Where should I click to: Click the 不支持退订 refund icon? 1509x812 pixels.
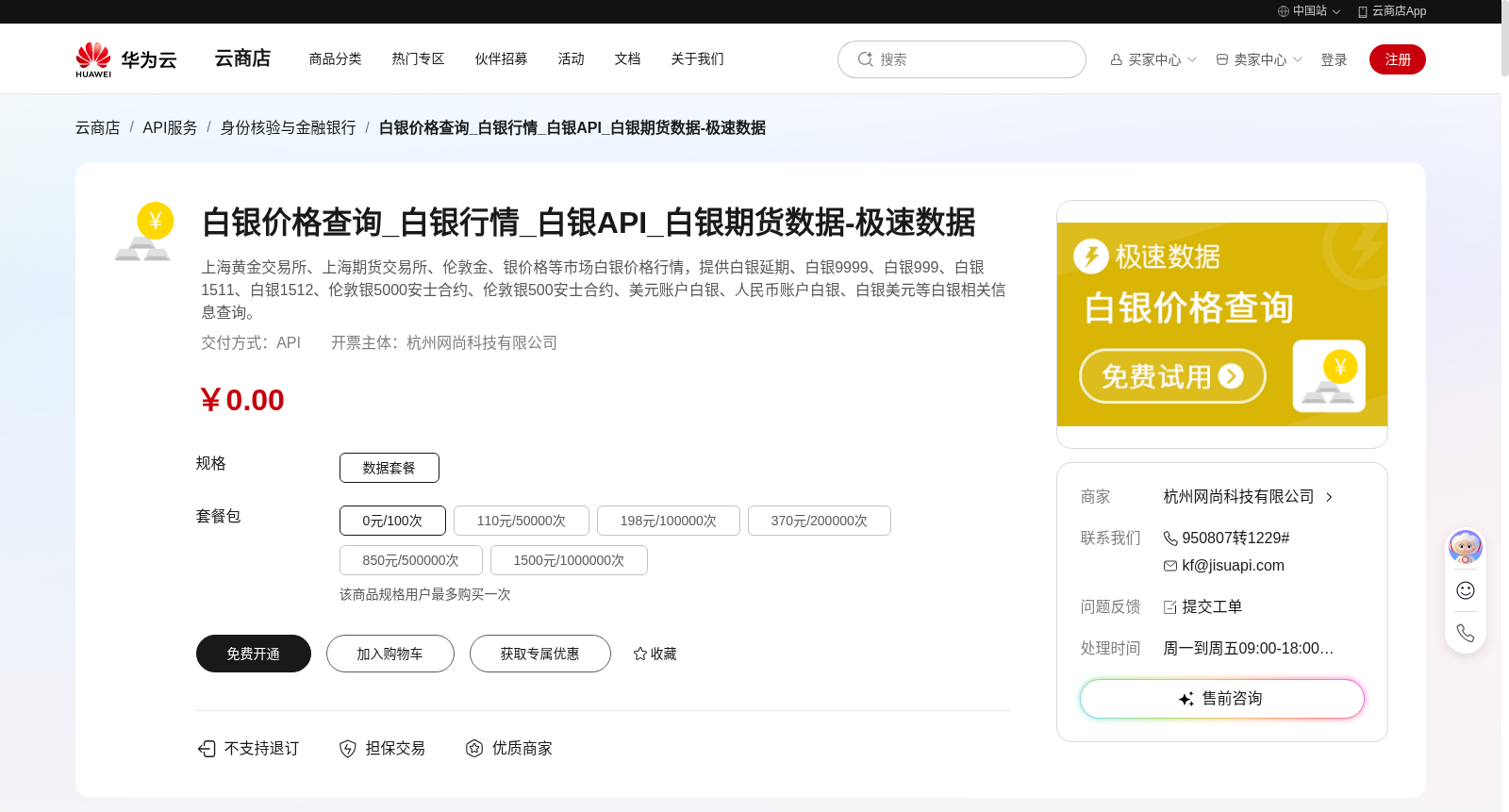point(207,749)
